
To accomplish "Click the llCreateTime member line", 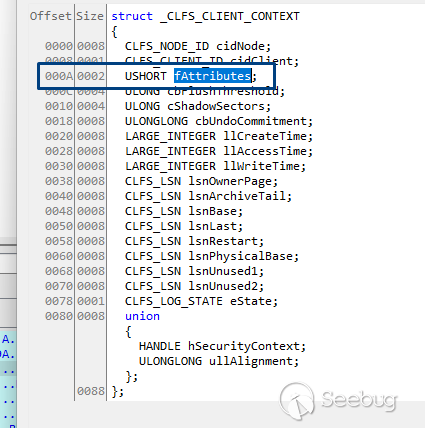I will tap(219, 136).
